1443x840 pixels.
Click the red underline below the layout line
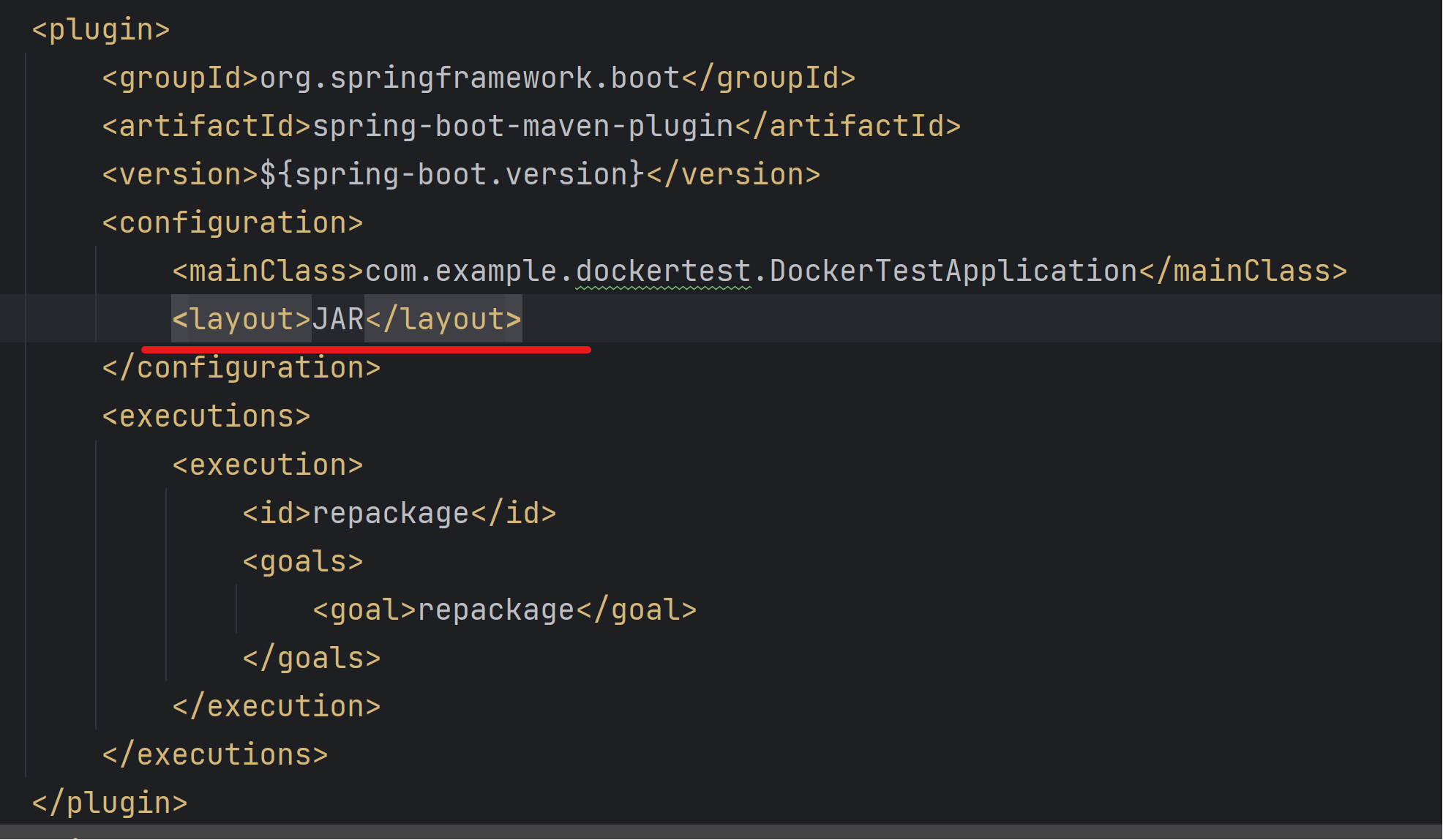(366, 348)
